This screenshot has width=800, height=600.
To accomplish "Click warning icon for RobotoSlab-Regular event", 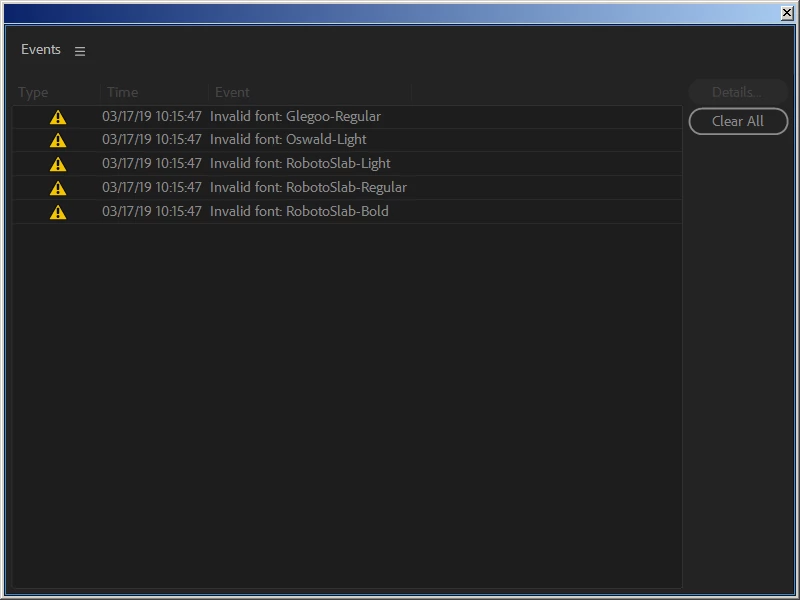I will 58,188.
